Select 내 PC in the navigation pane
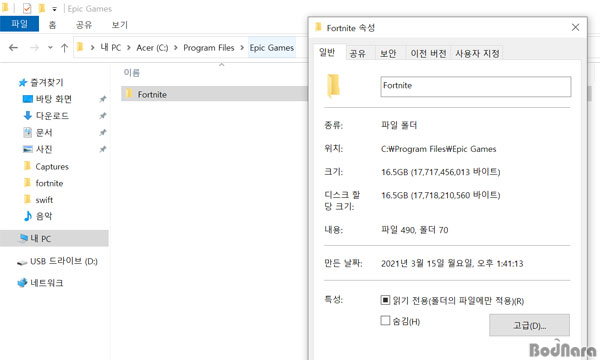The width and height of the screenshot is (600, 360). click(x=54, y=238)
